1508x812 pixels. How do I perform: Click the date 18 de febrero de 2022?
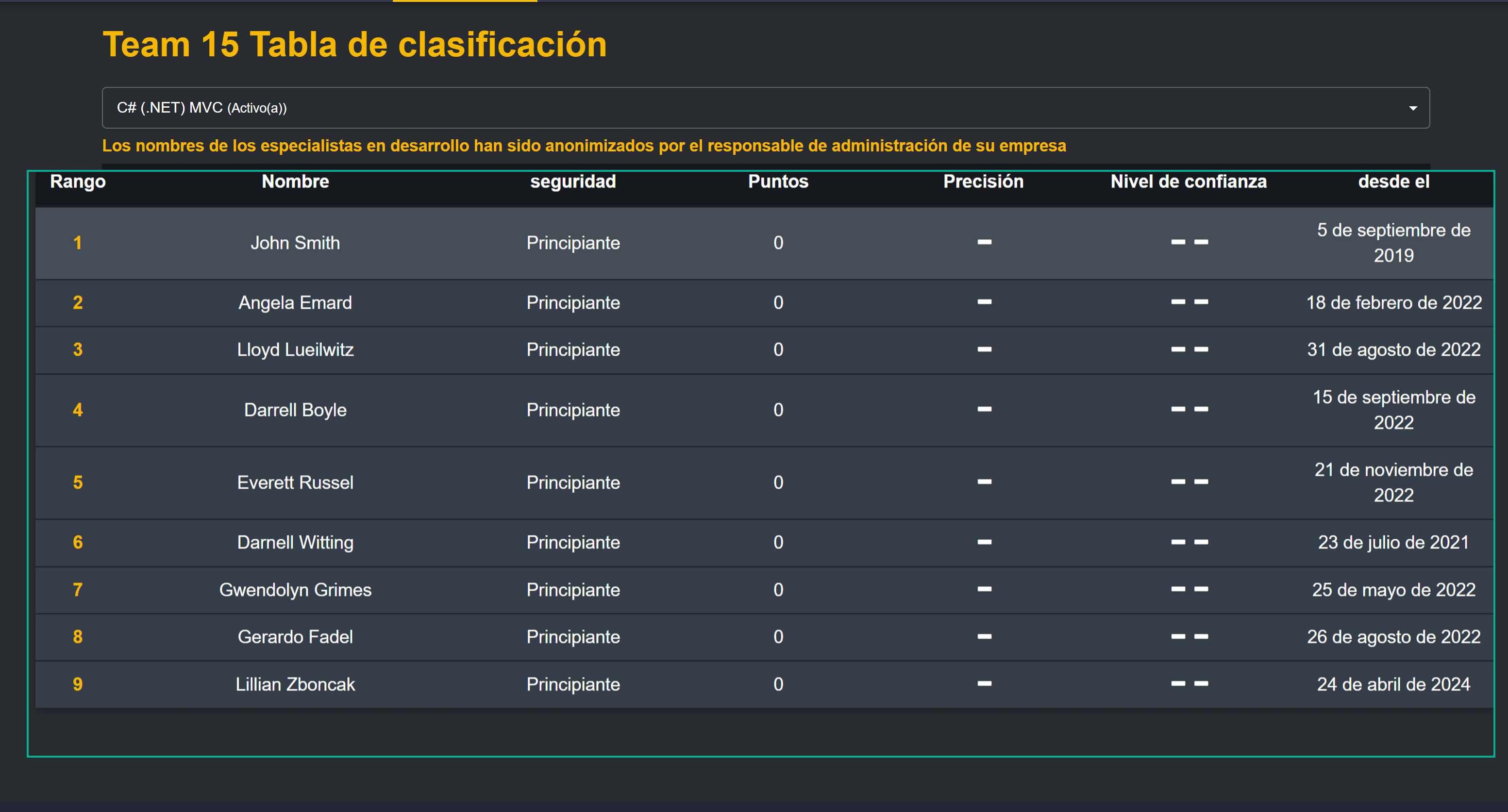(x=1393, y=302)
